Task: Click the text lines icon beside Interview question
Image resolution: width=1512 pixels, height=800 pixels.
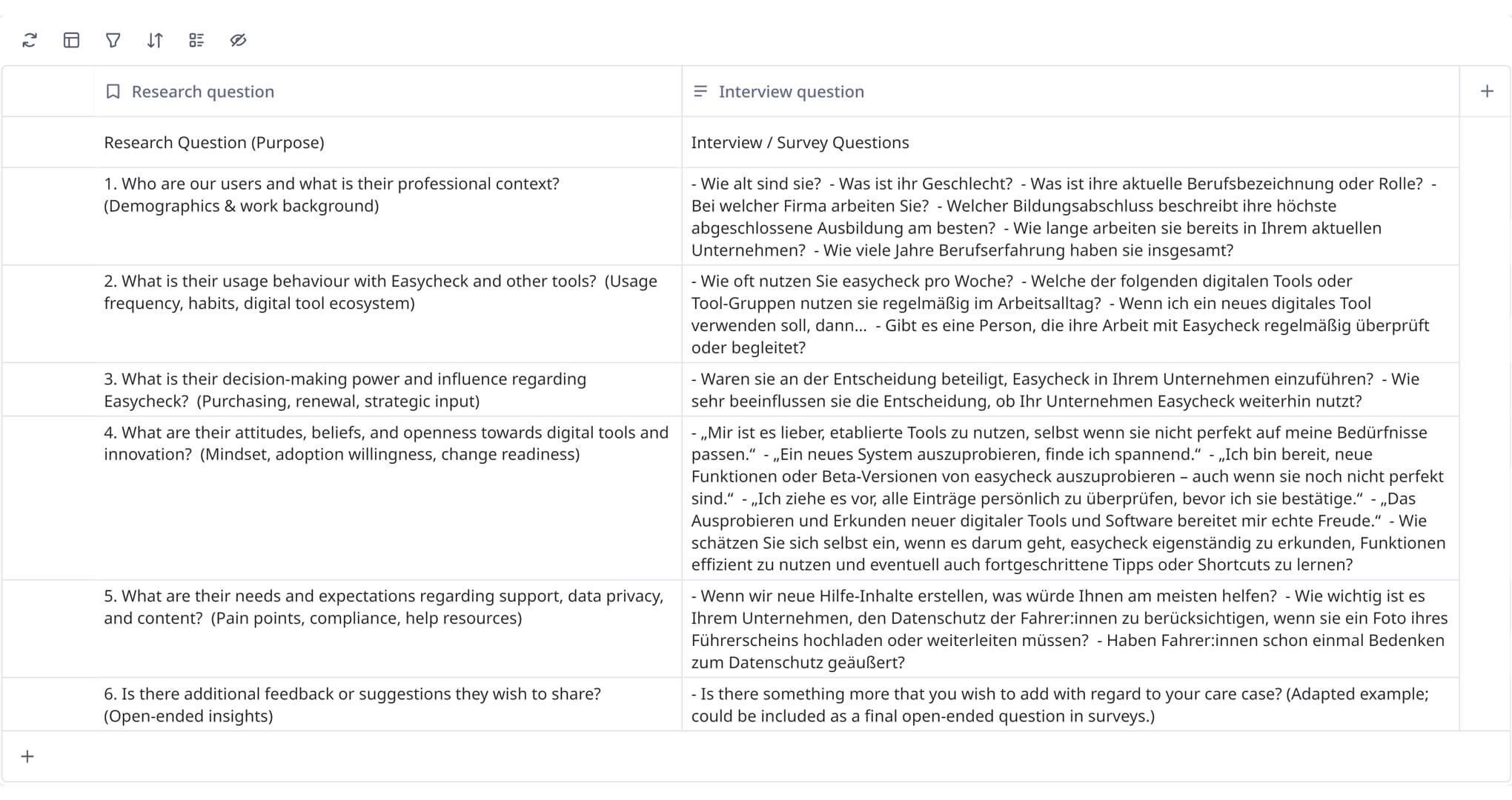Action: (700, 91)
